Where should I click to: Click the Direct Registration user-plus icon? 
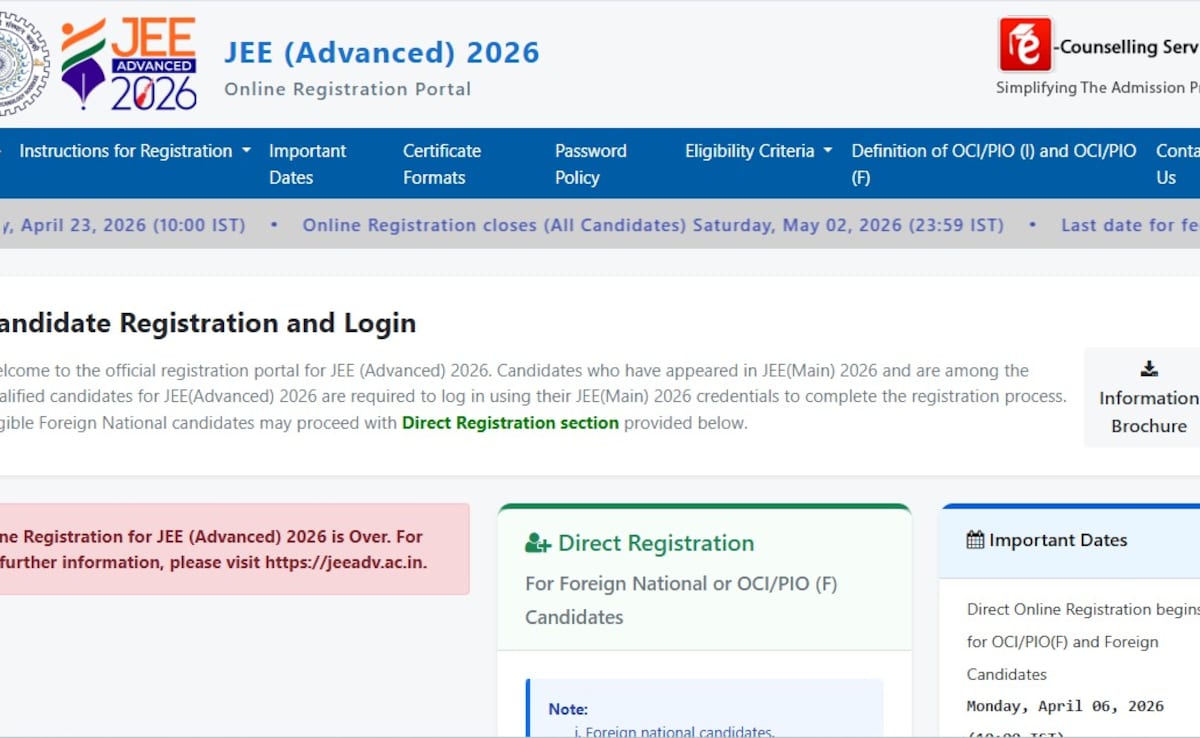tap(538, 543)
